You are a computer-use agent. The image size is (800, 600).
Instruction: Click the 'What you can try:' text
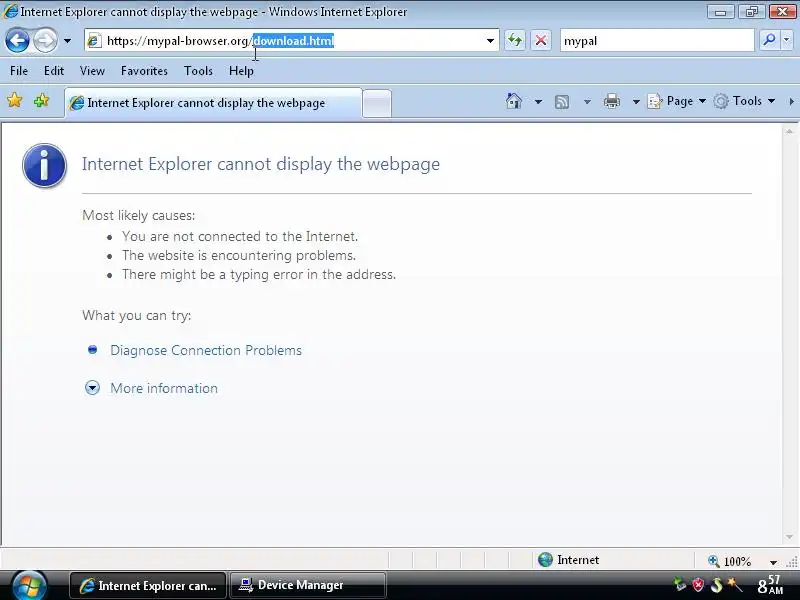point(137,315)
